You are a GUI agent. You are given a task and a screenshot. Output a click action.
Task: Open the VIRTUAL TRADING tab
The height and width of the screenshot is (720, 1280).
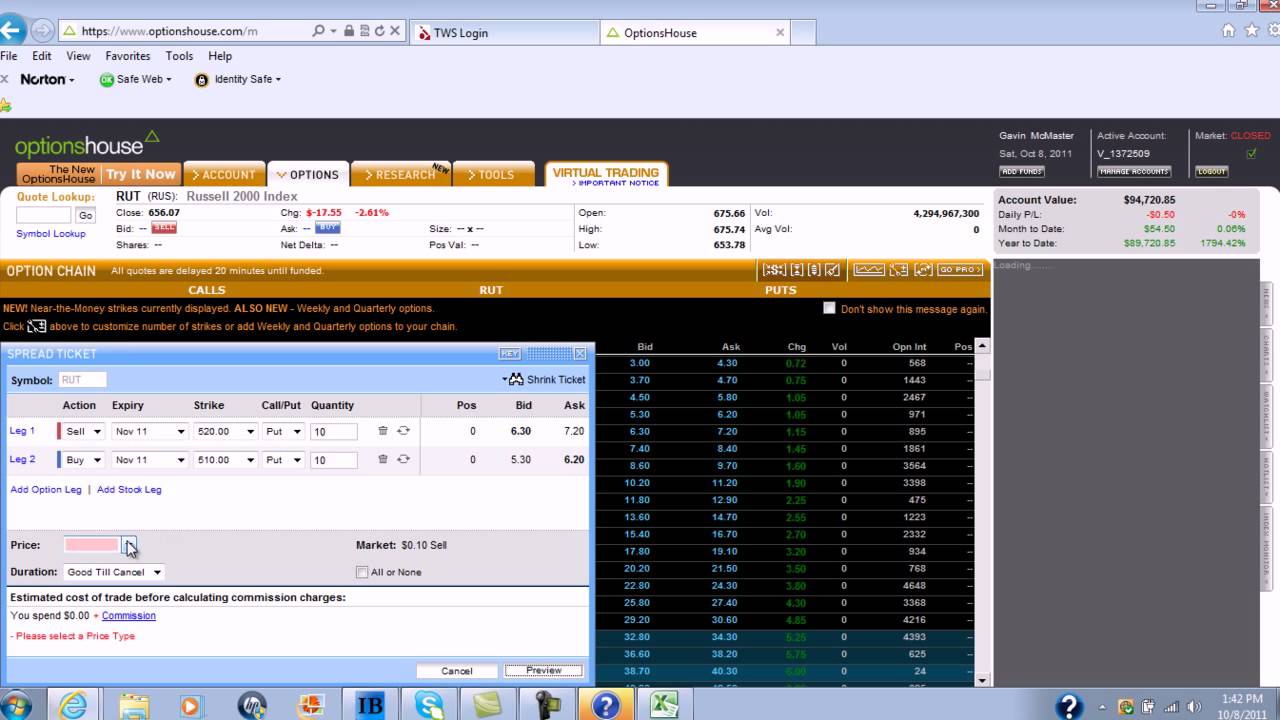(605, 174)
